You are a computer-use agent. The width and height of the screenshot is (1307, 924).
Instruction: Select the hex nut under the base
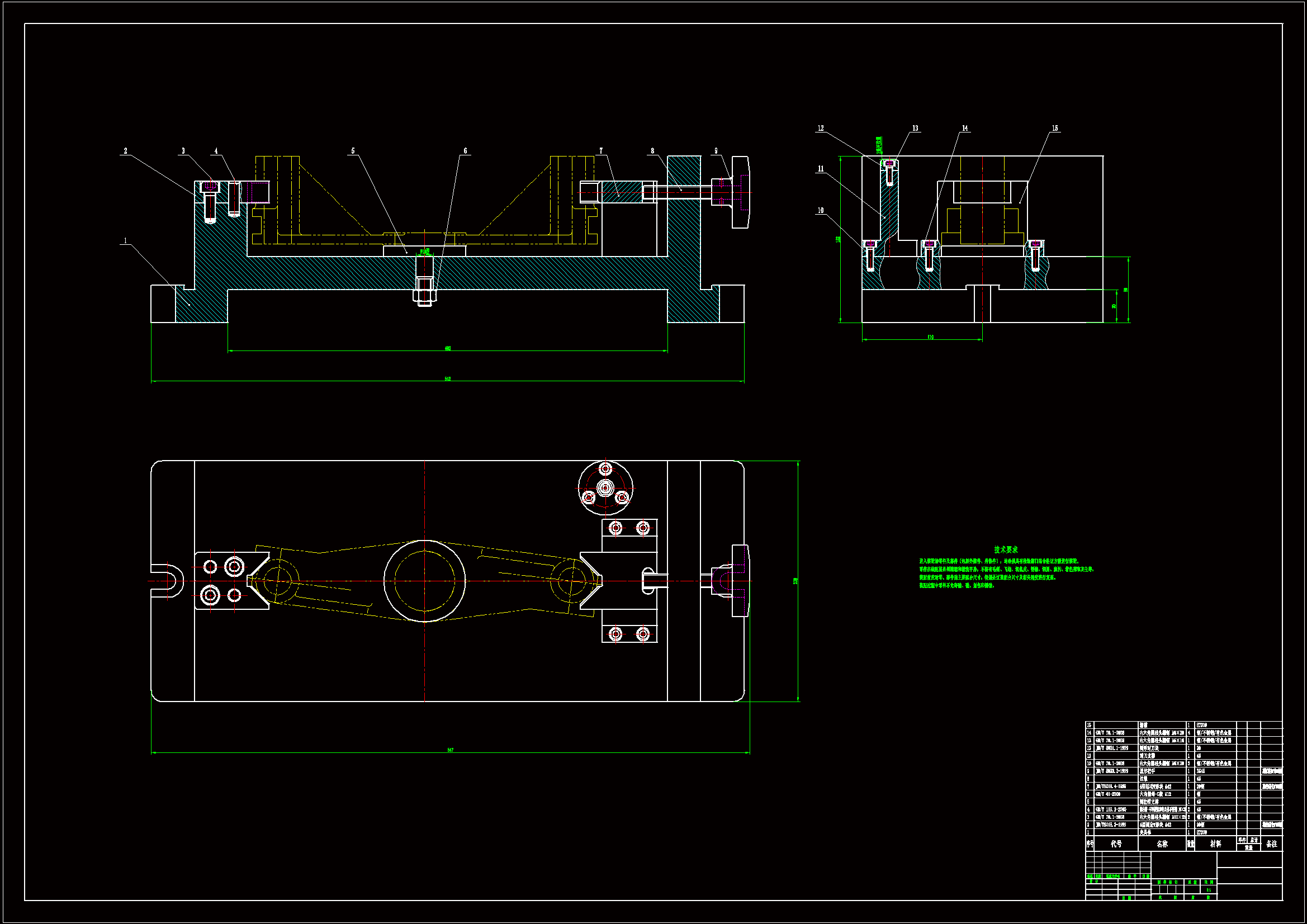tap(425, 296)
